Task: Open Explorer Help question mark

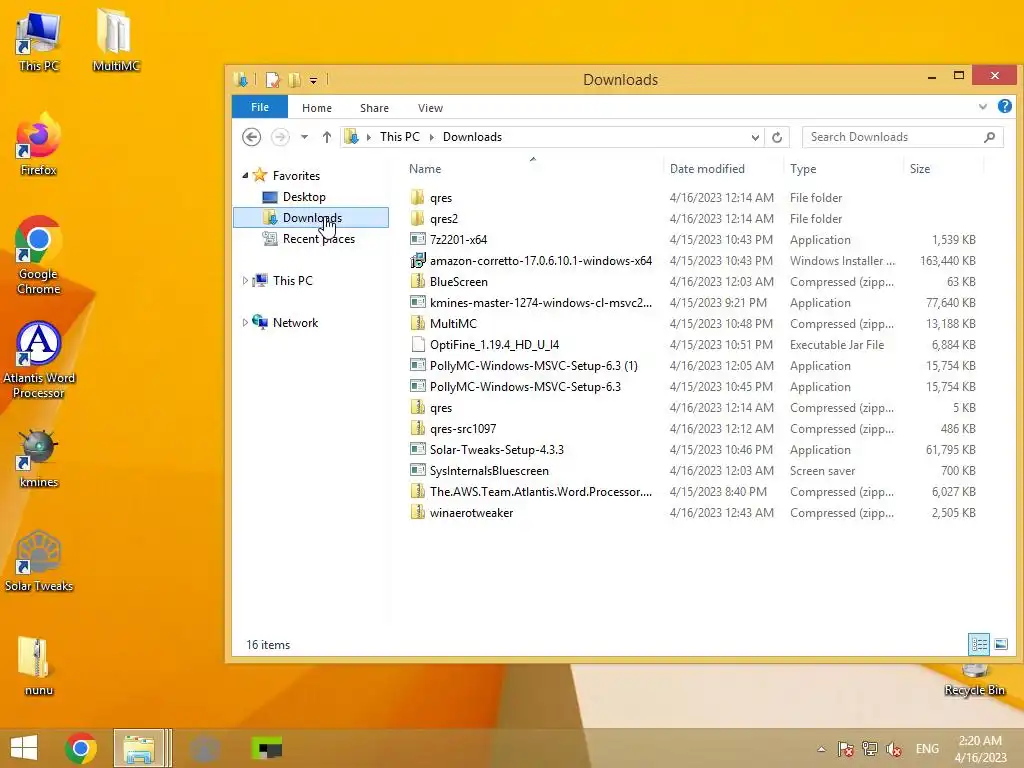Action: [x=1004, y=106]
